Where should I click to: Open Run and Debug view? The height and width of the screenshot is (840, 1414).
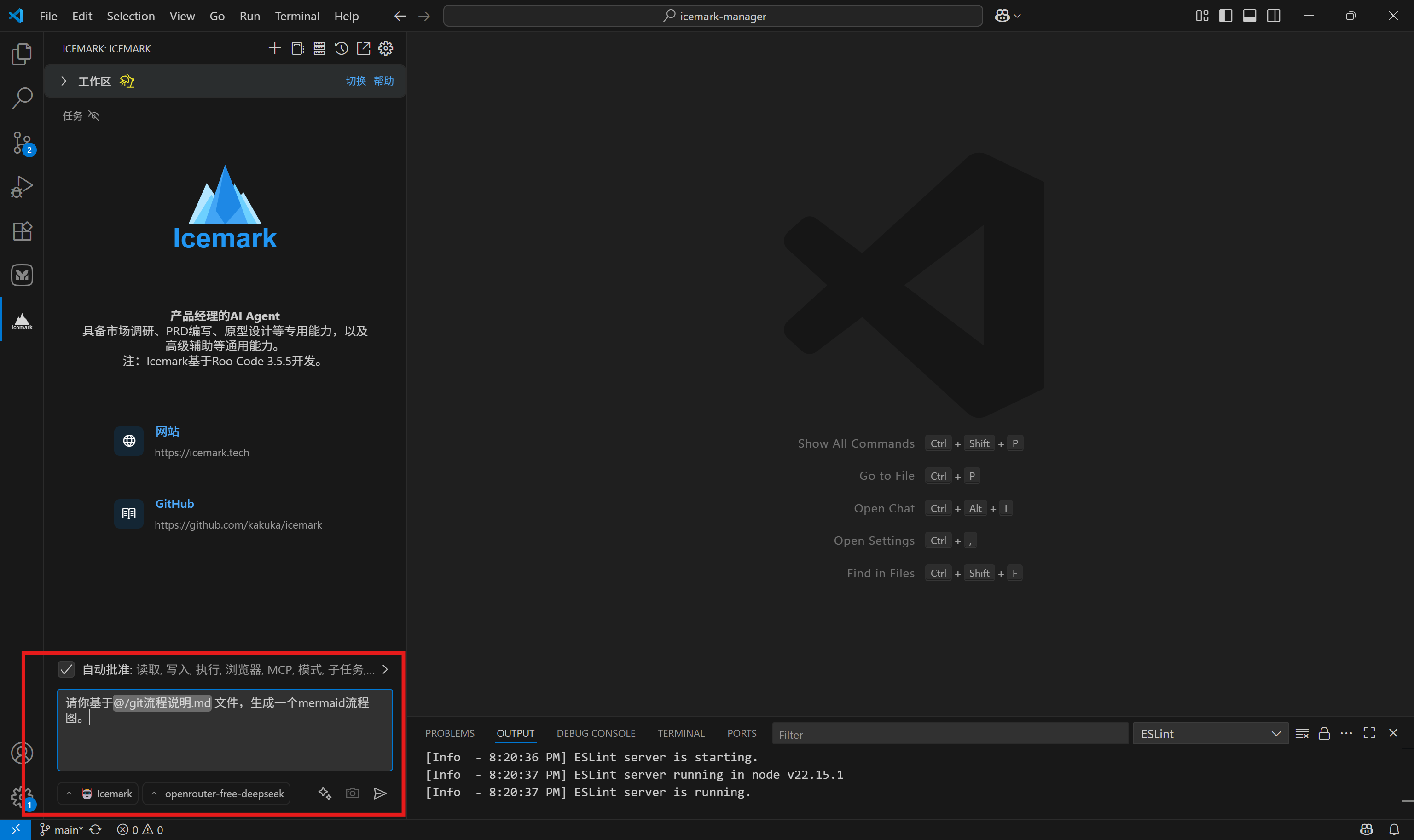click(x=22, y=187)
